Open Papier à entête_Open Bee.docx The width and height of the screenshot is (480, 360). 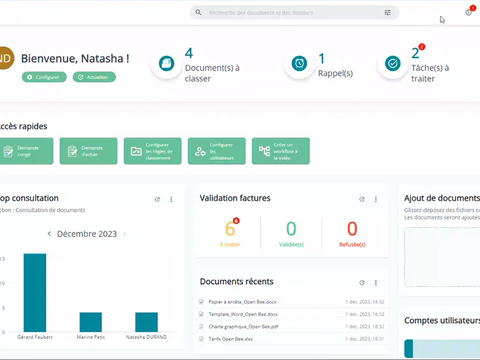click(243, 302)
